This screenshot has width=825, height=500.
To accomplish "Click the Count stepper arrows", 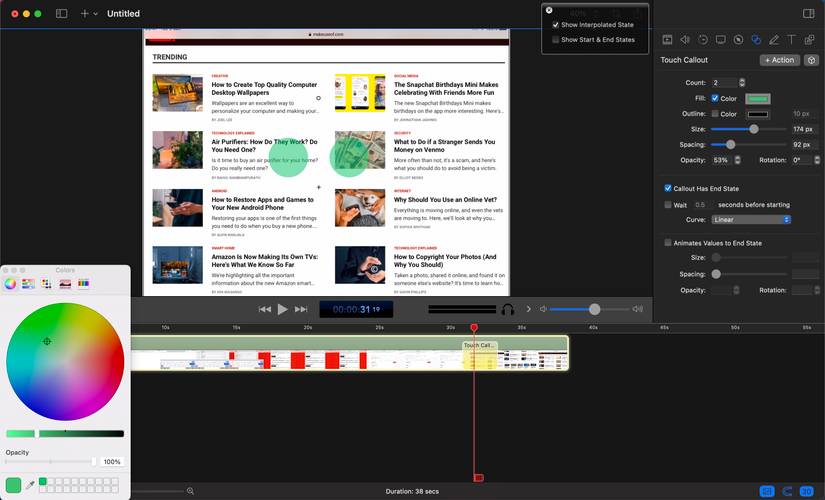I will 742,83.
